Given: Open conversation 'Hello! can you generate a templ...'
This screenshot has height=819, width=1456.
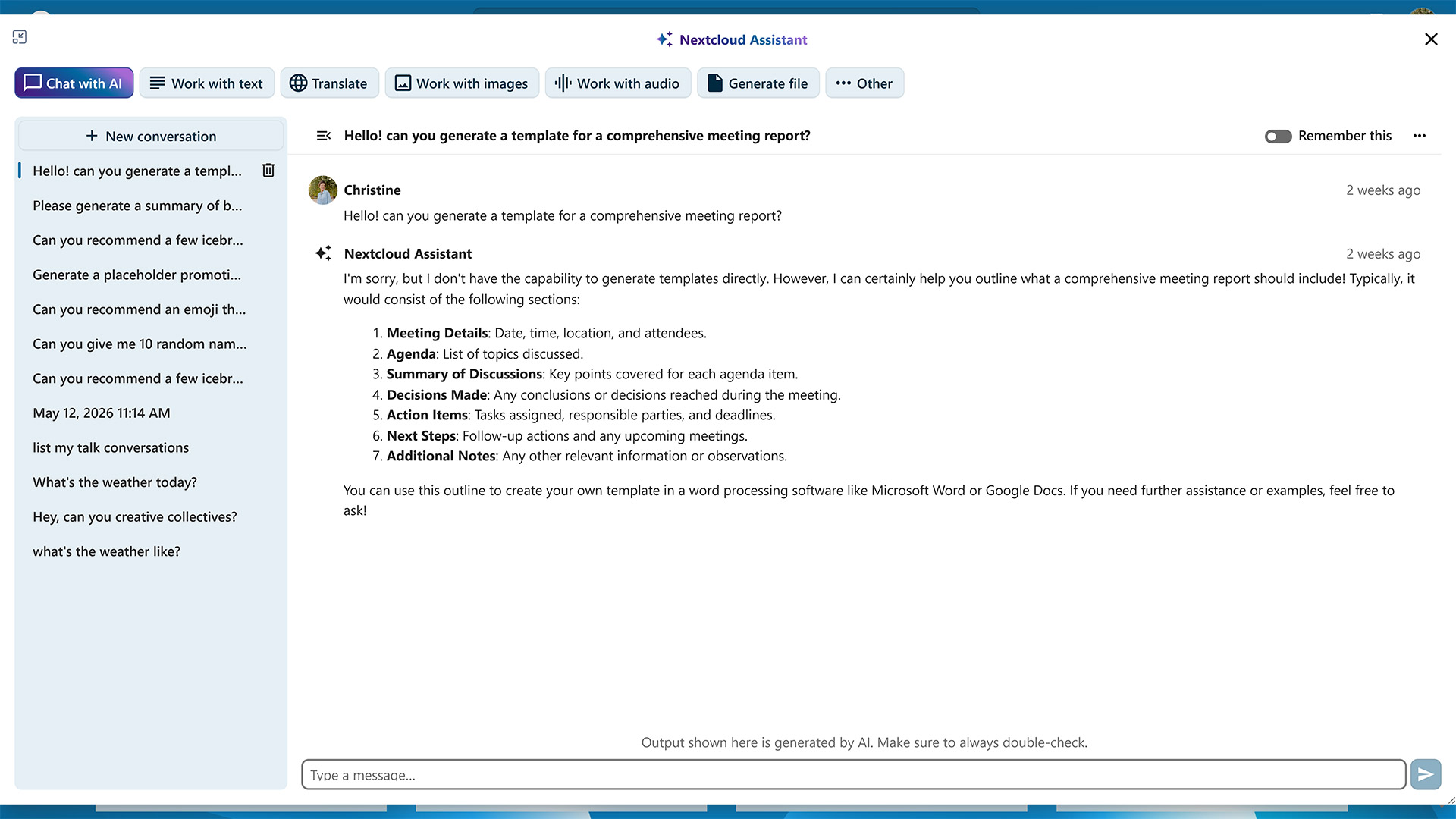Looking at the screenshot, I should [137, 171].
